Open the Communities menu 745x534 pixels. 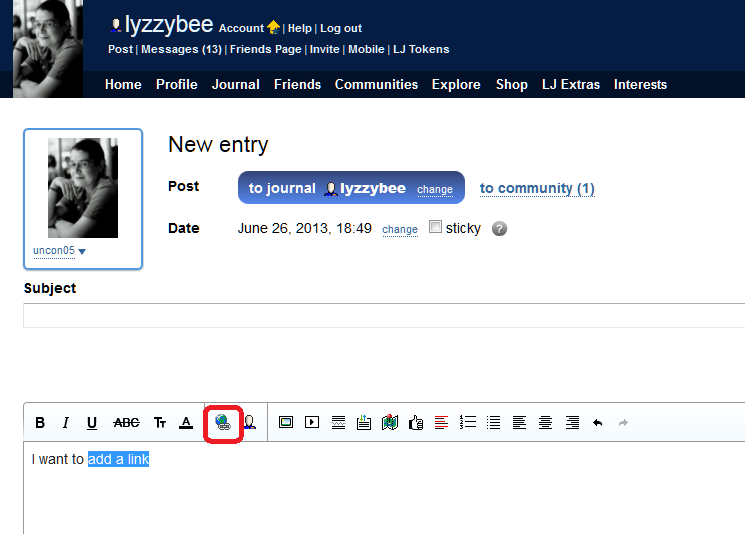pyautogui.click(x=376, y=84)
